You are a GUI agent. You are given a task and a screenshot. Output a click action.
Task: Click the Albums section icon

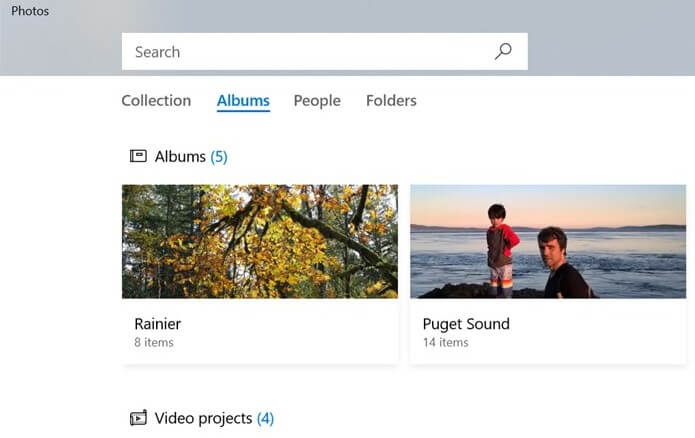point(138,156)
